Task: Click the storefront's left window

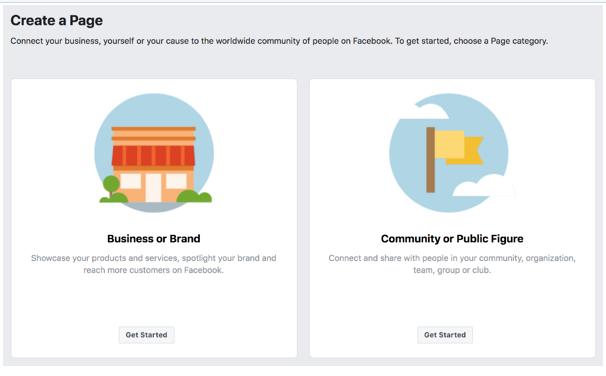Action: pyautogui.click(x=130, y=181)
